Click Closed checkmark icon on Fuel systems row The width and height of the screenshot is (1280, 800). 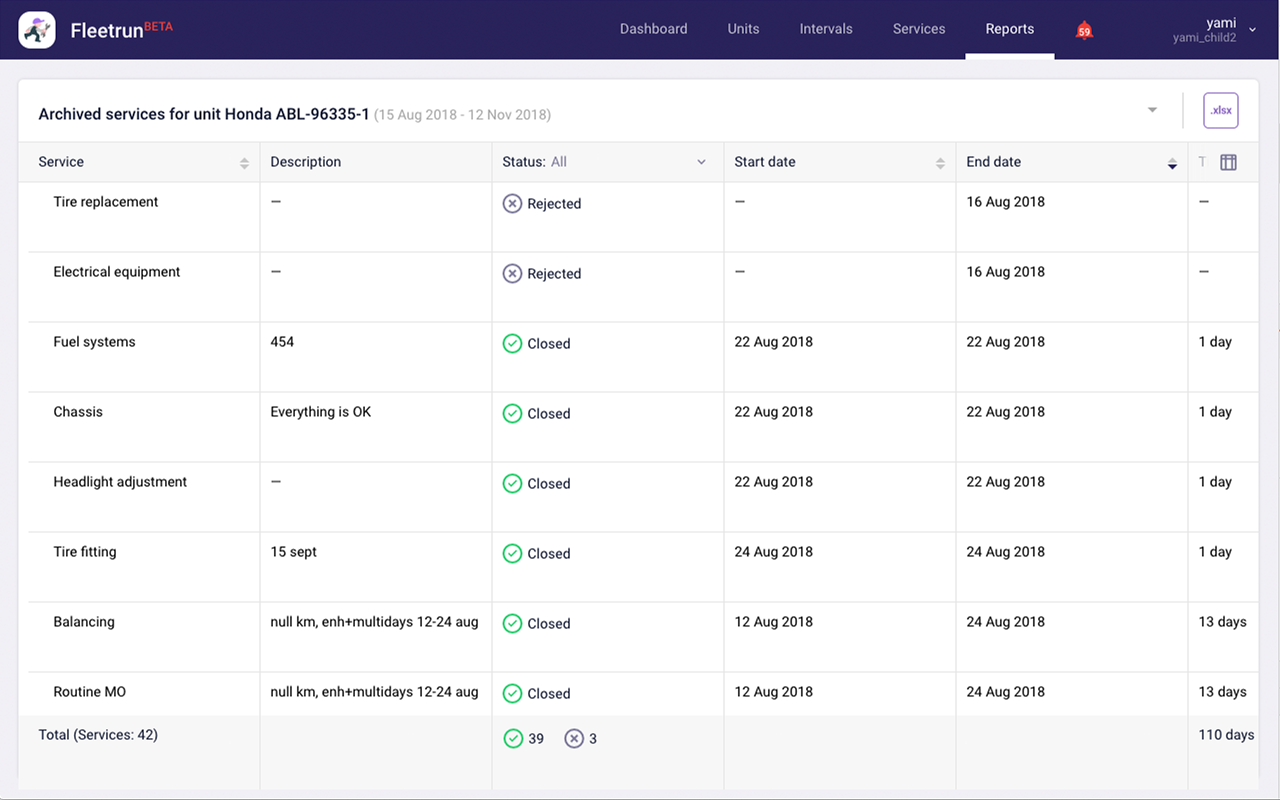512,343
